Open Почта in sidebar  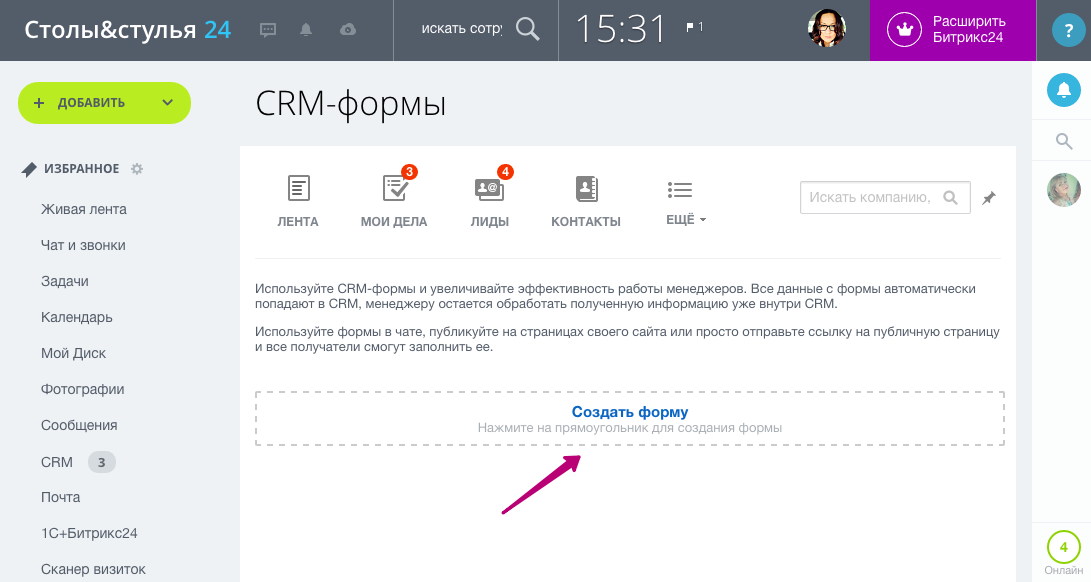(x=61, y=497)
